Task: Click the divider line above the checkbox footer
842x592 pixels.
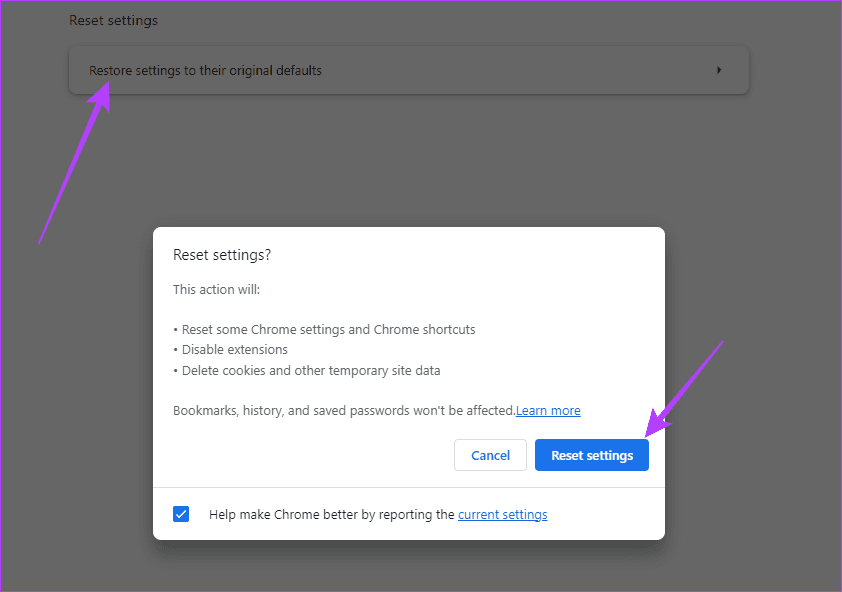Action: 408,488
